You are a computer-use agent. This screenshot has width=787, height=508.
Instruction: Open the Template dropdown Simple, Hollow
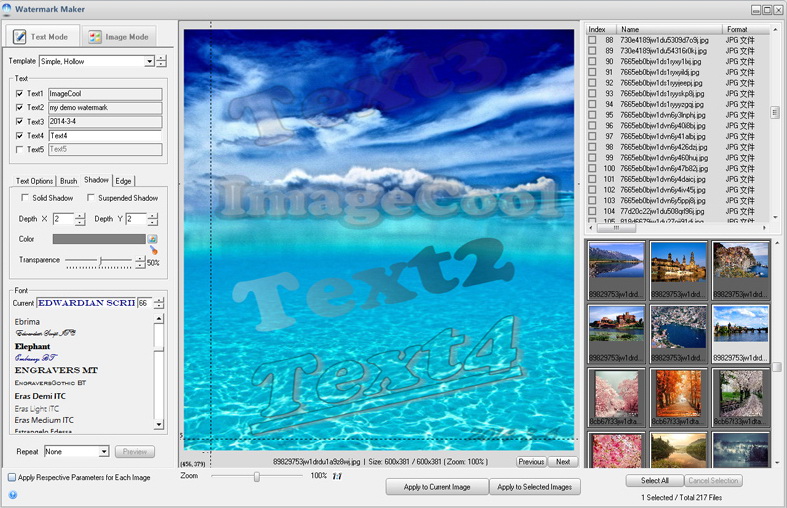click(x=96, y=61)
